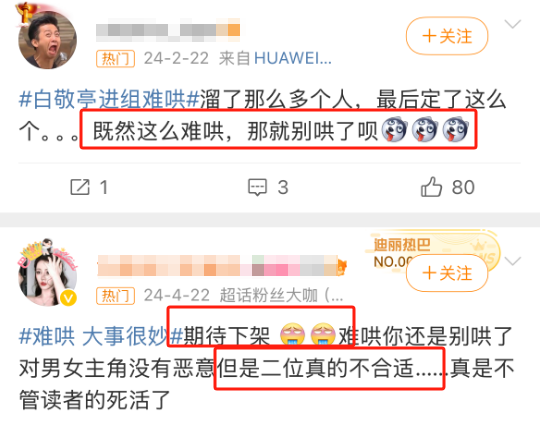Image resolution: width=542 pixels, height=423 pixels.
Task: Follow the second poster with +关注
Action: [x=447, y=273]
